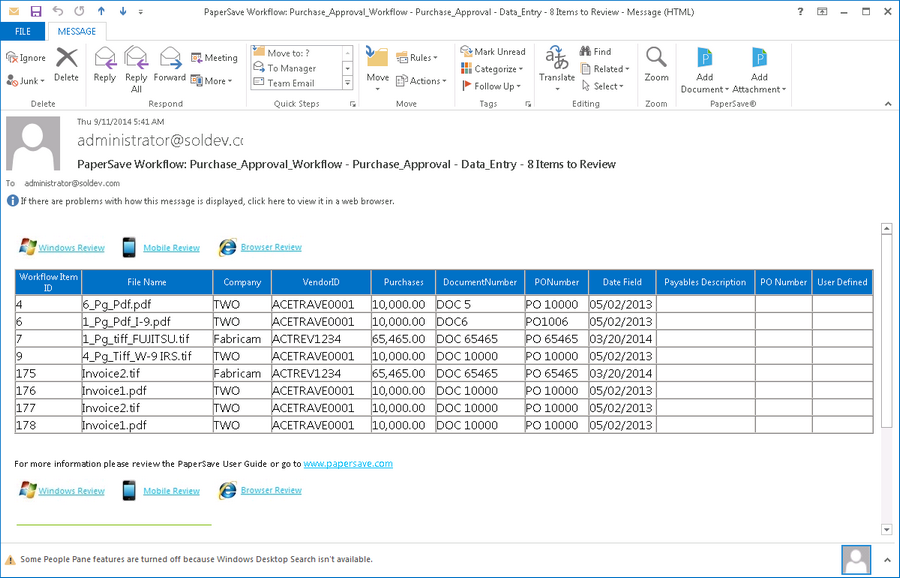Screen dimensions: 900x578
Task: Open the FILE tab
Action: tap(22, 31)
